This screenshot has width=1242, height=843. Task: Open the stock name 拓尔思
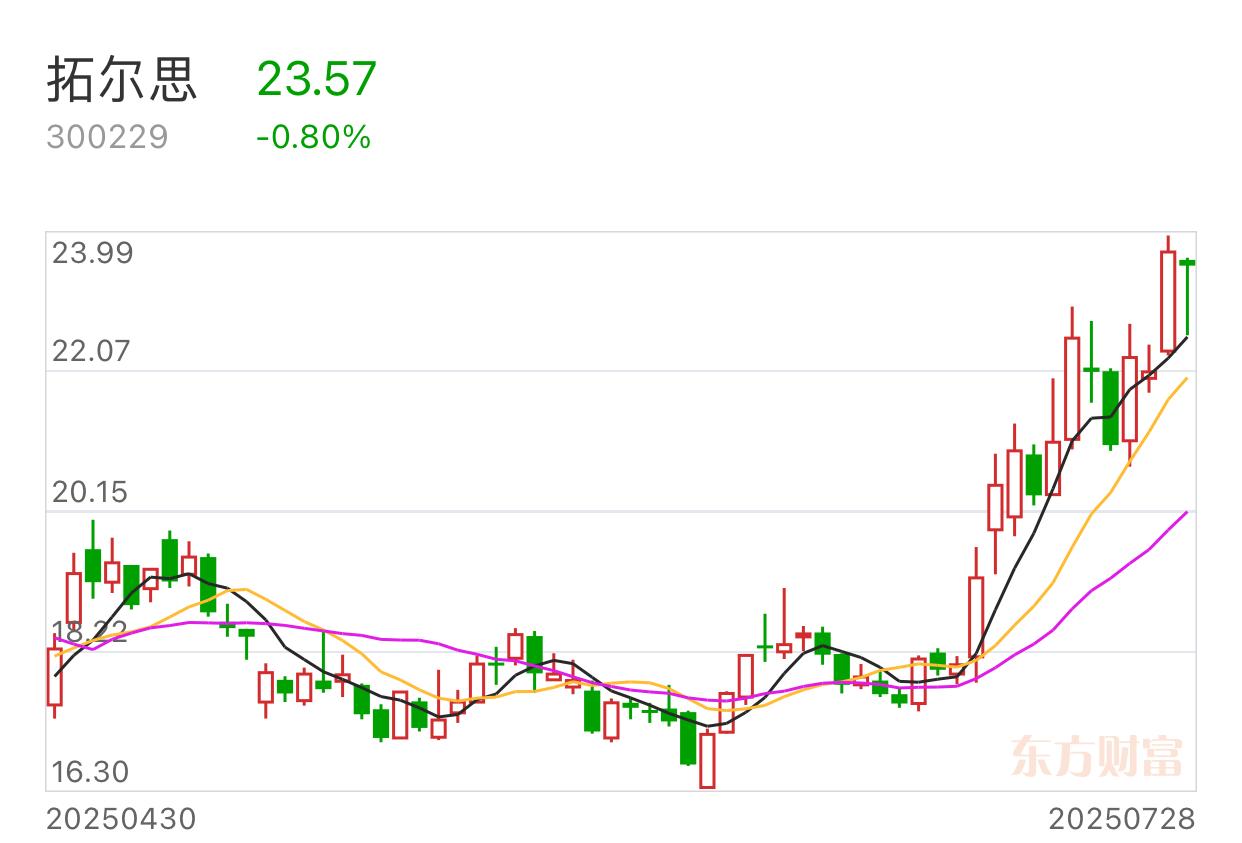pos(122,80)
